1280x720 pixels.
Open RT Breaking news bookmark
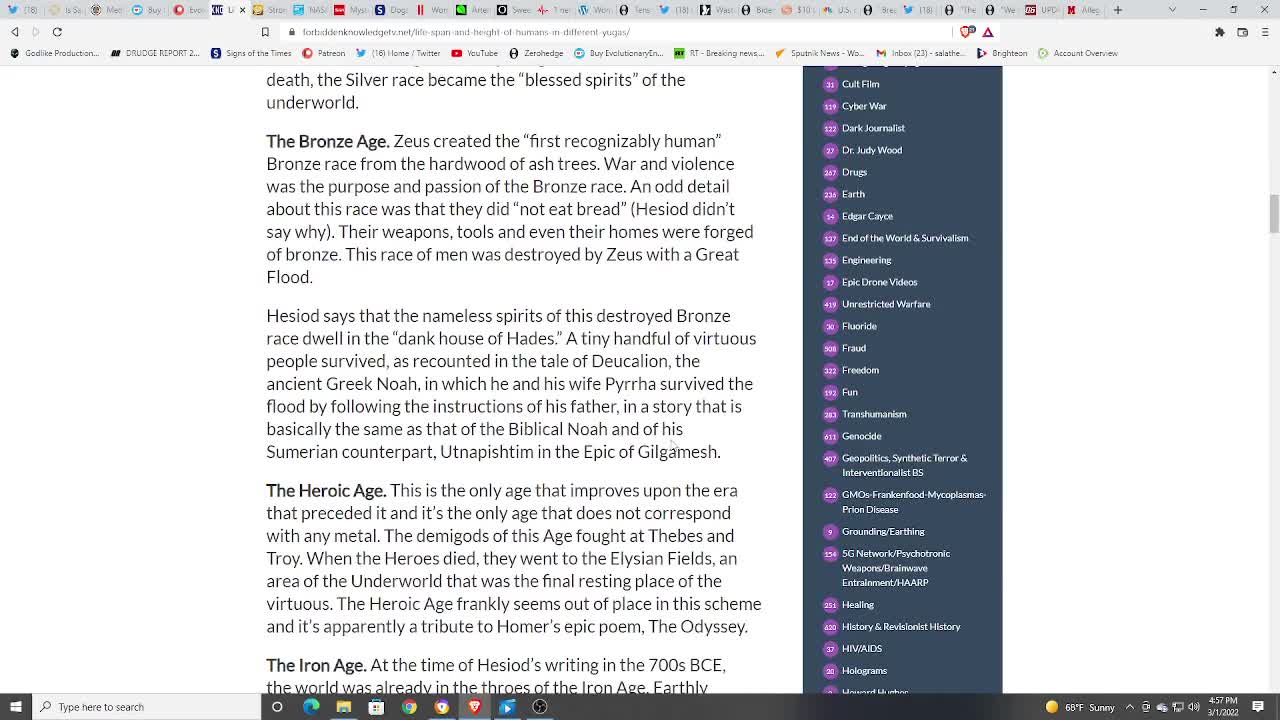(x=719, y=53)
